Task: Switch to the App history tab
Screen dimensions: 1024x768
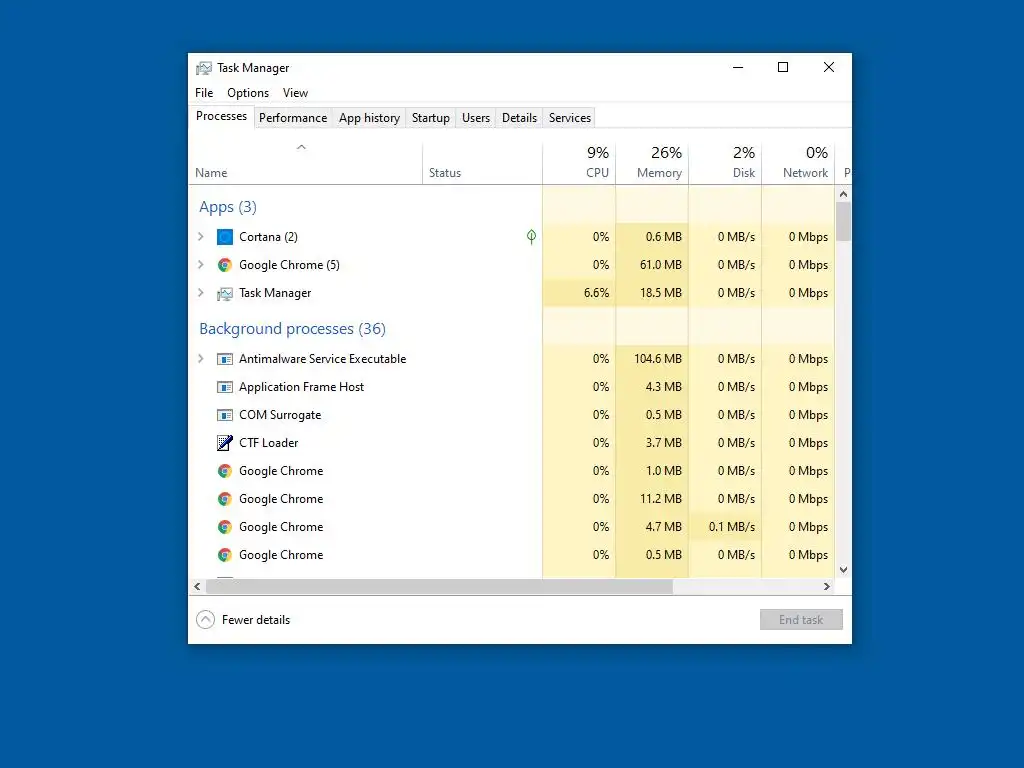Action: (369, 118)
